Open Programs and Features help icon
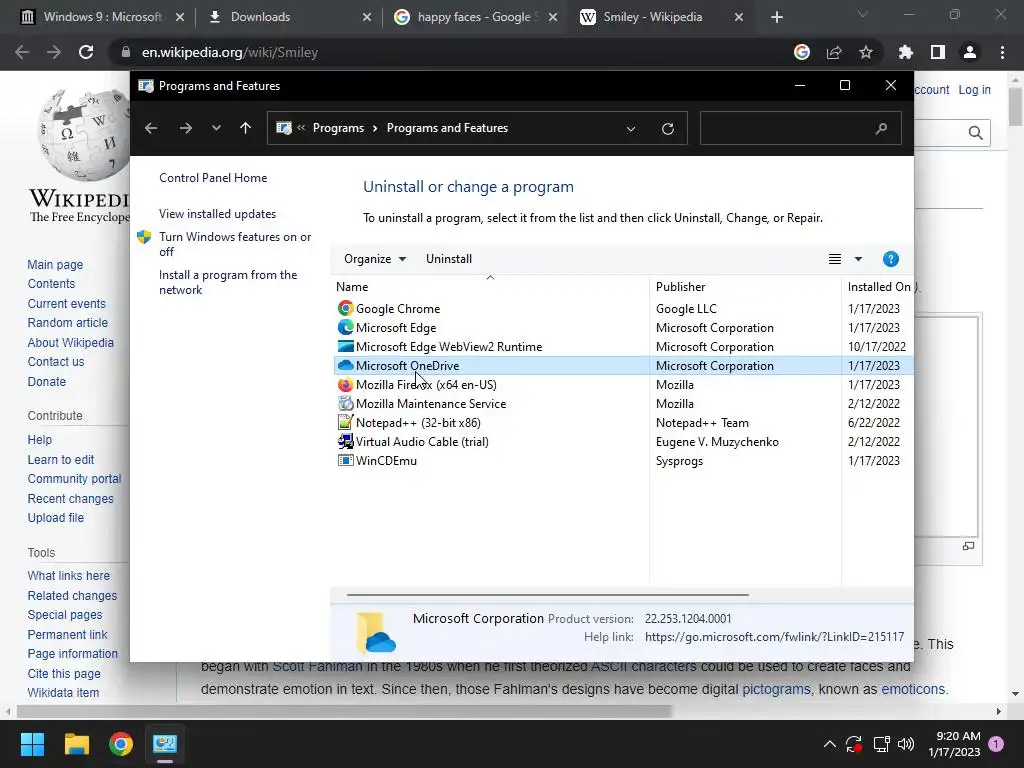This screenshot has height=768, width=1024. pos(891,259)
